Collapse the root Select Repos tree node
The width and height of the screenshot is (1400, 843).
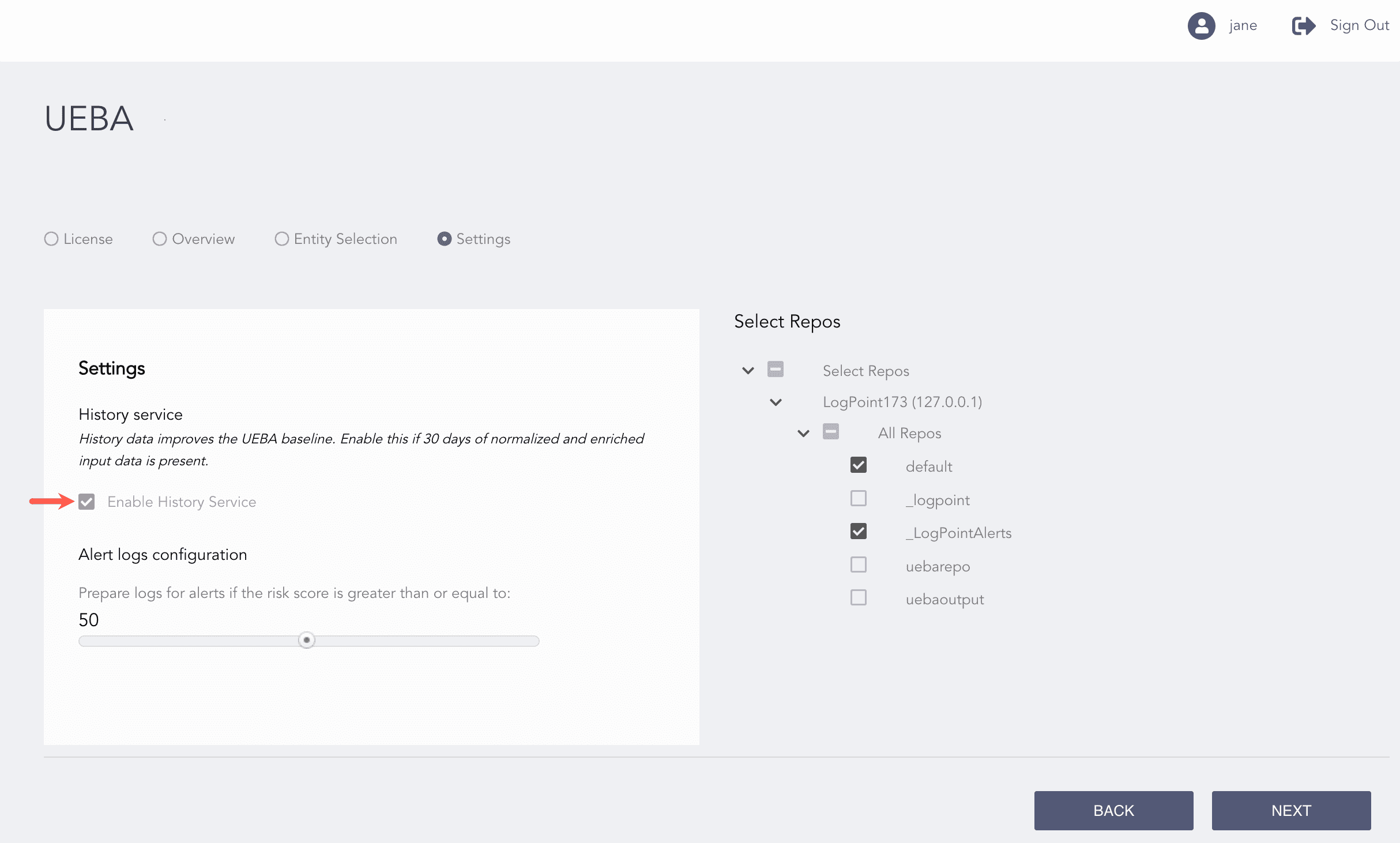point(748,370)
